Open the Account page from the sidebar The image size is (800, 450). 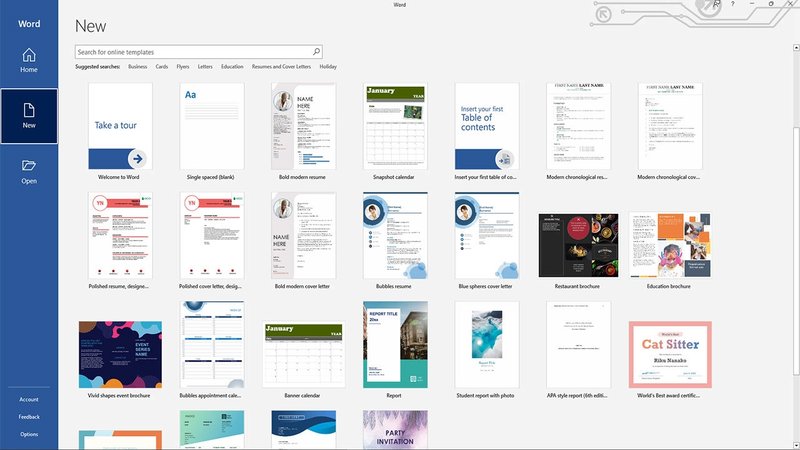pos(29,399)
